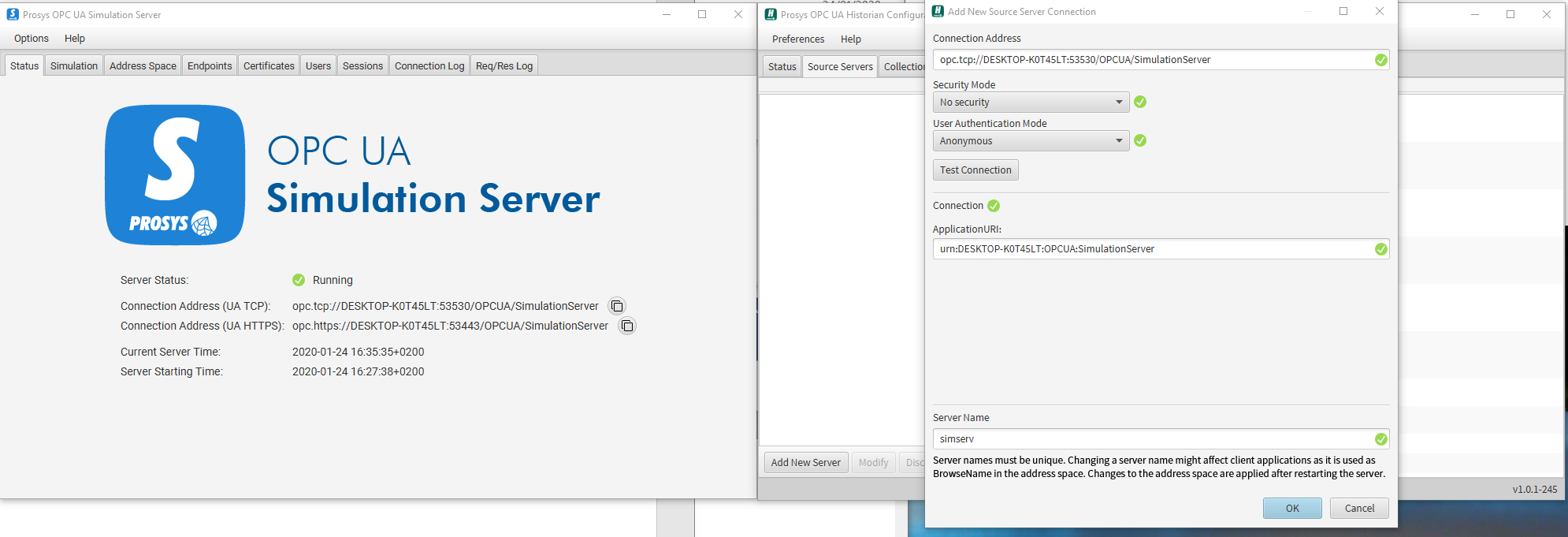This screenshot has height=537, width=1568.
Task: Close the Historian Configurator window
Action: [x=1547, y=14]
